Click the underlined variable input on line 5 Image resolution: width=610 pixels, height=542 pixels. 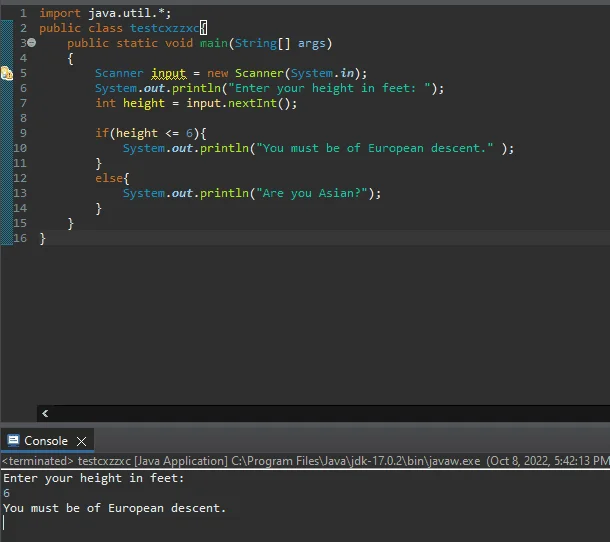tap(168, 73)
